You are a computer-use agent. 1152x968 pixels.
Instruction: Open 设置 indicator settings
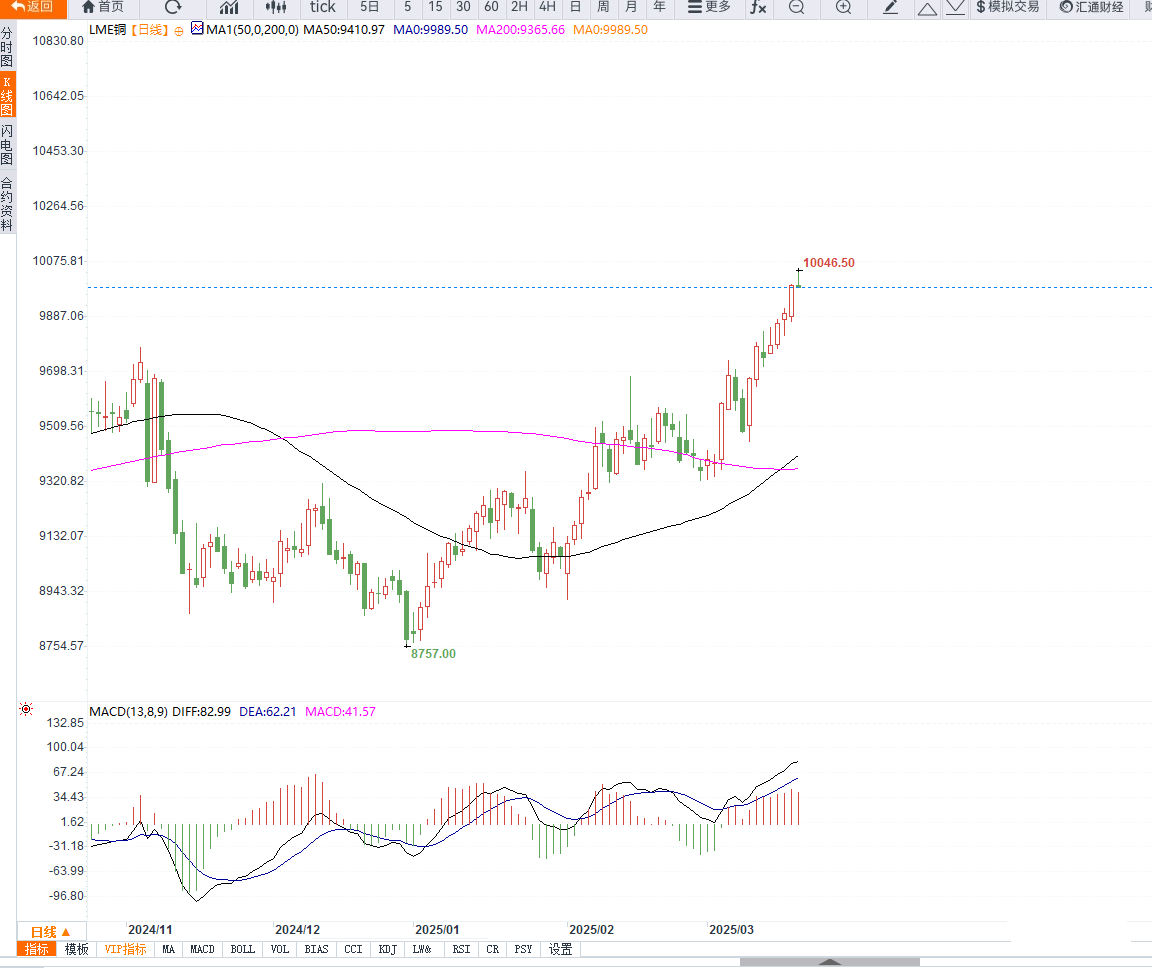coord(561,950)
